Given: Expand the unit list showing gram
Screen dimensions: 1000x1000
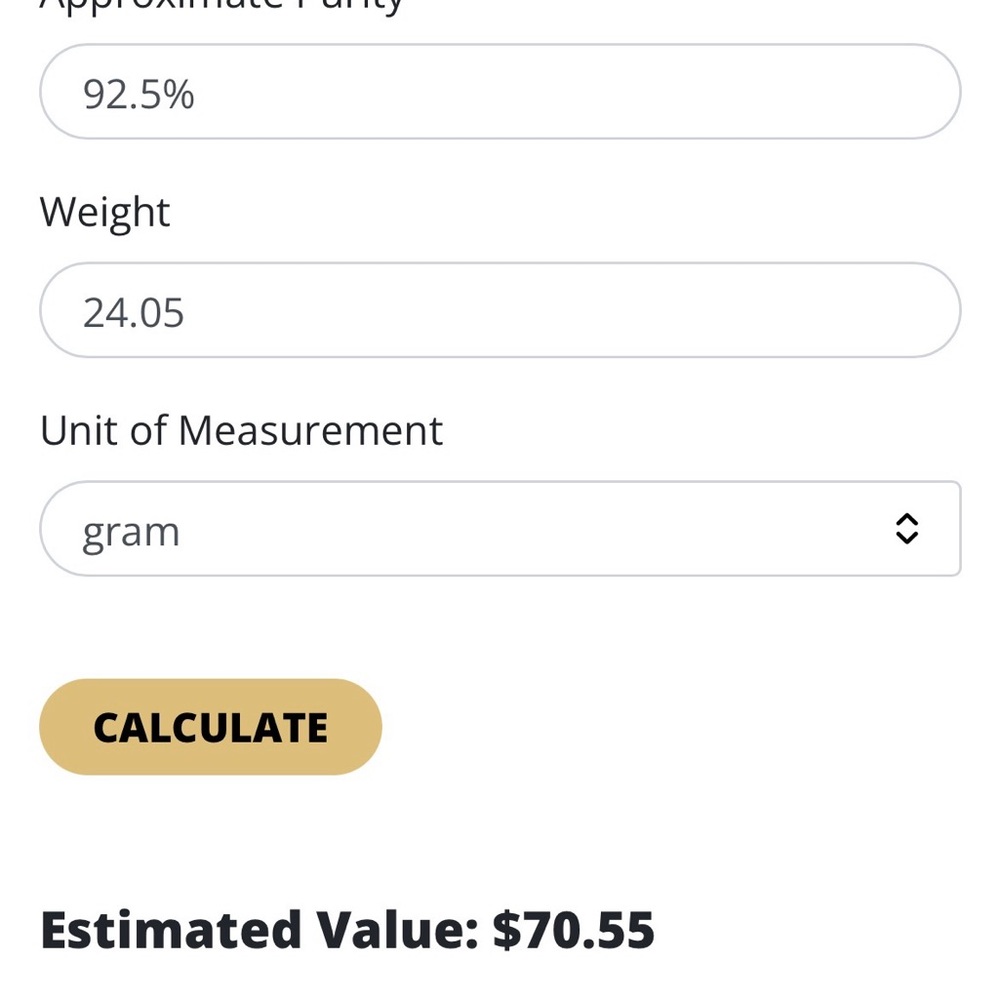Looking at the screenshot, I should [500, 529].
